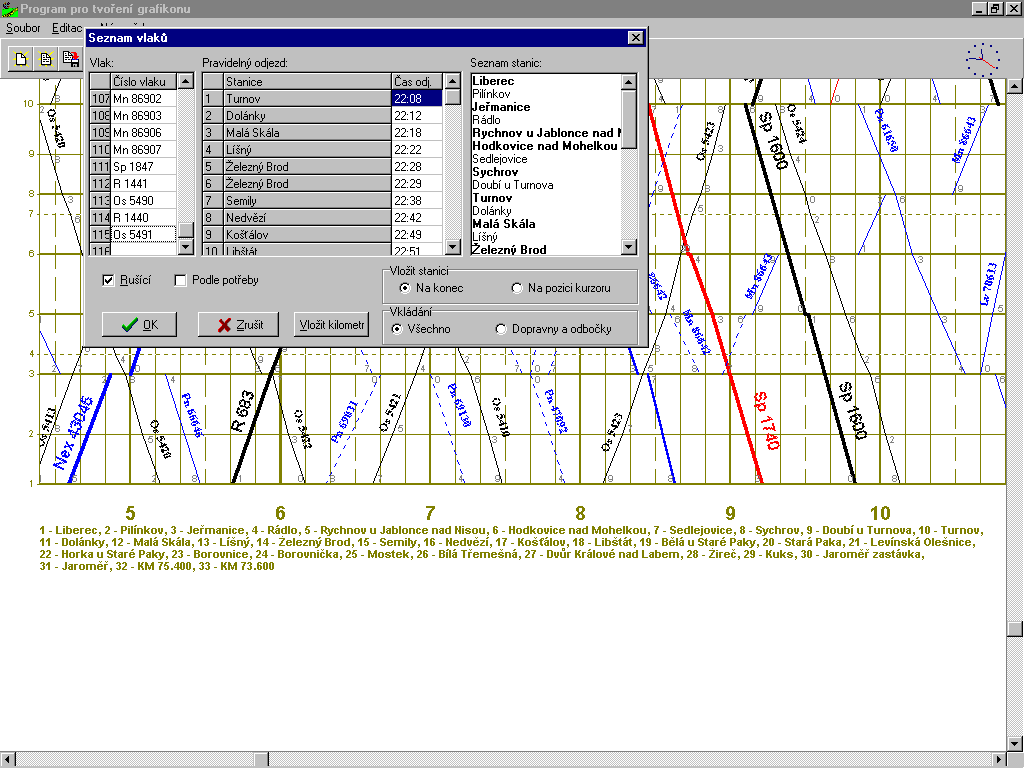
Task: Select train Mn 86907 in list
Action: click(144, 150)
